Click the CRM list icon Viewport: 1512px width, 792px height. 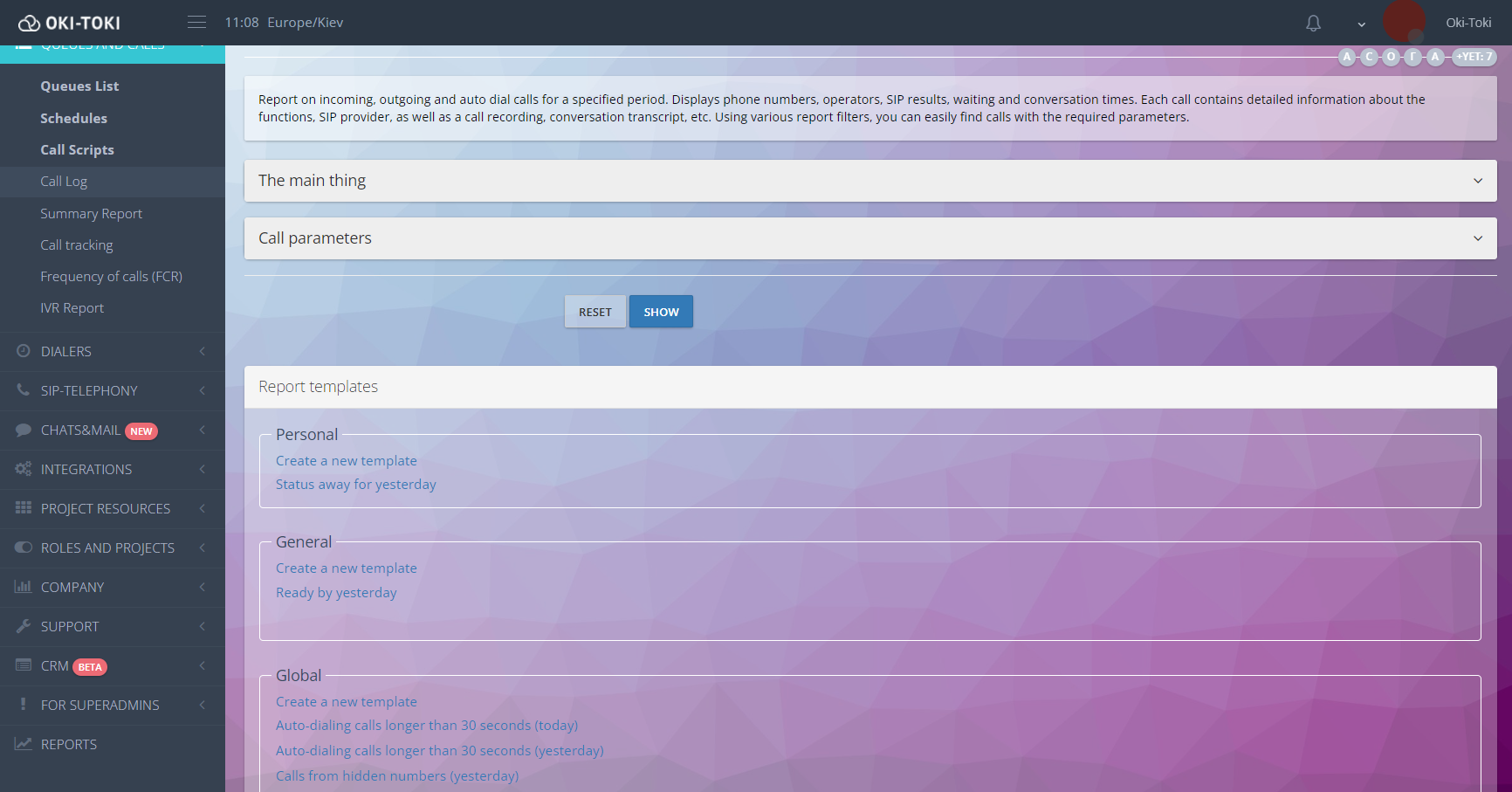coord(24,665)
